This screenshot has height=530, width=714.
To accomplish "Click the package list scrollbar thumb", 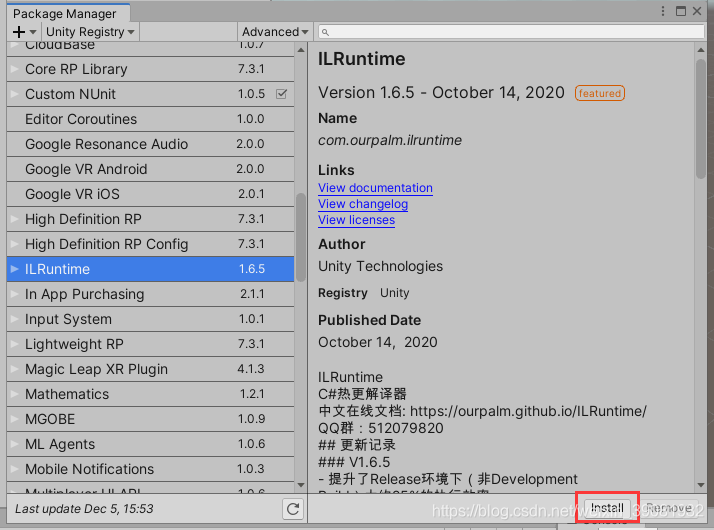I will tap(301, 238).
